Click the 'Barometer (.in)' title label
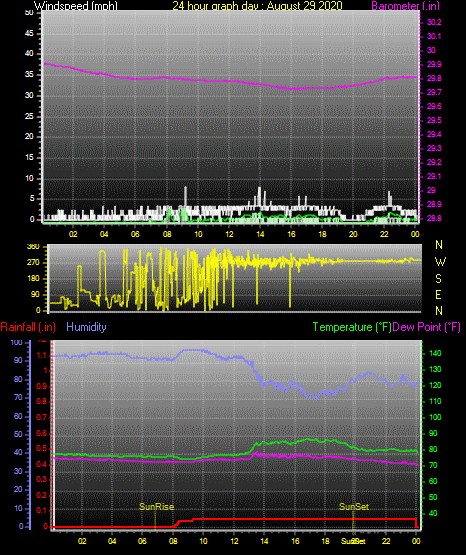The width and height of the screenshot is (466, 555). (x=405, y=6)
